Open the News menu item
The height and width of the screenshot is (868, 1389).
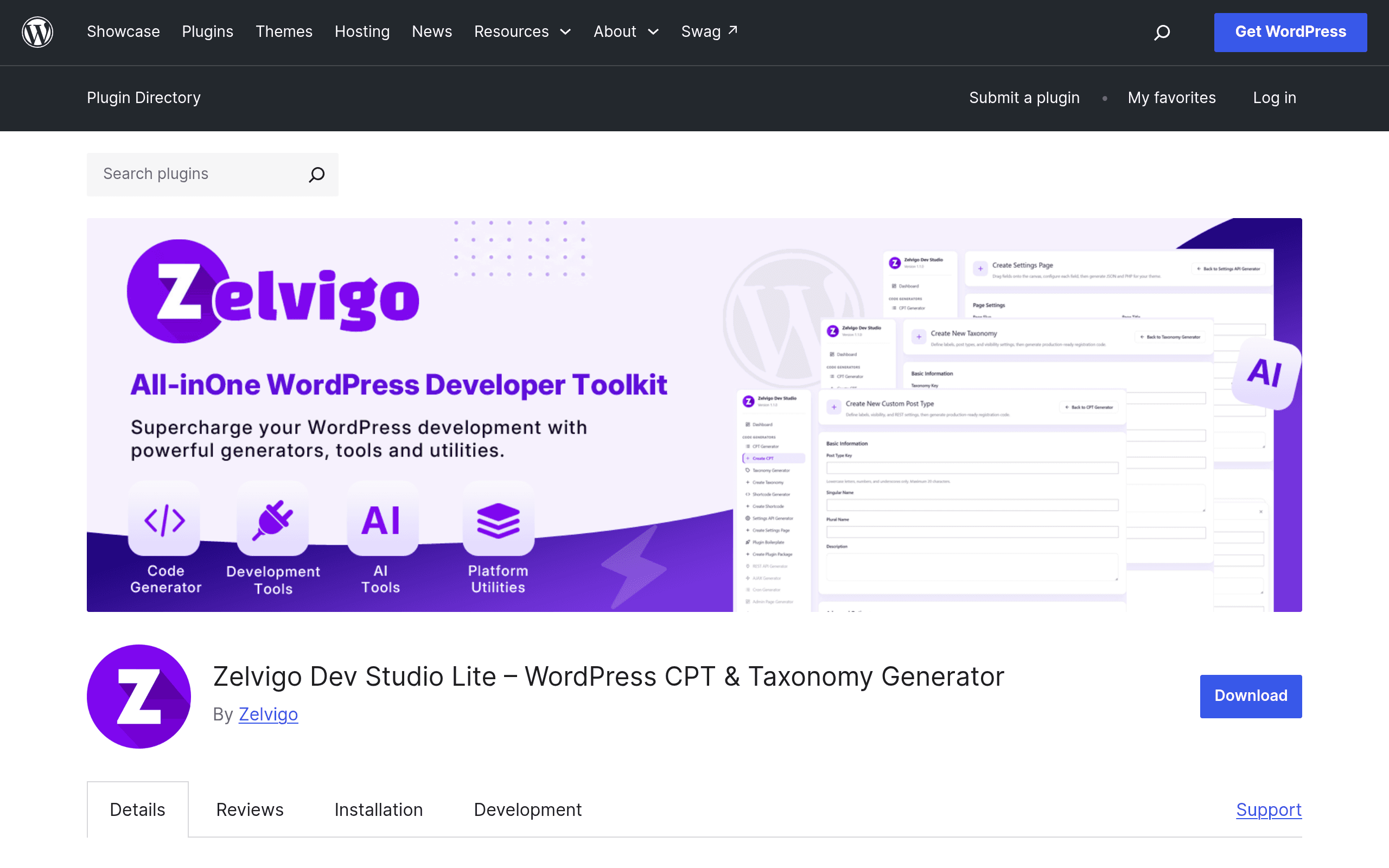click(x=432, y=31)
